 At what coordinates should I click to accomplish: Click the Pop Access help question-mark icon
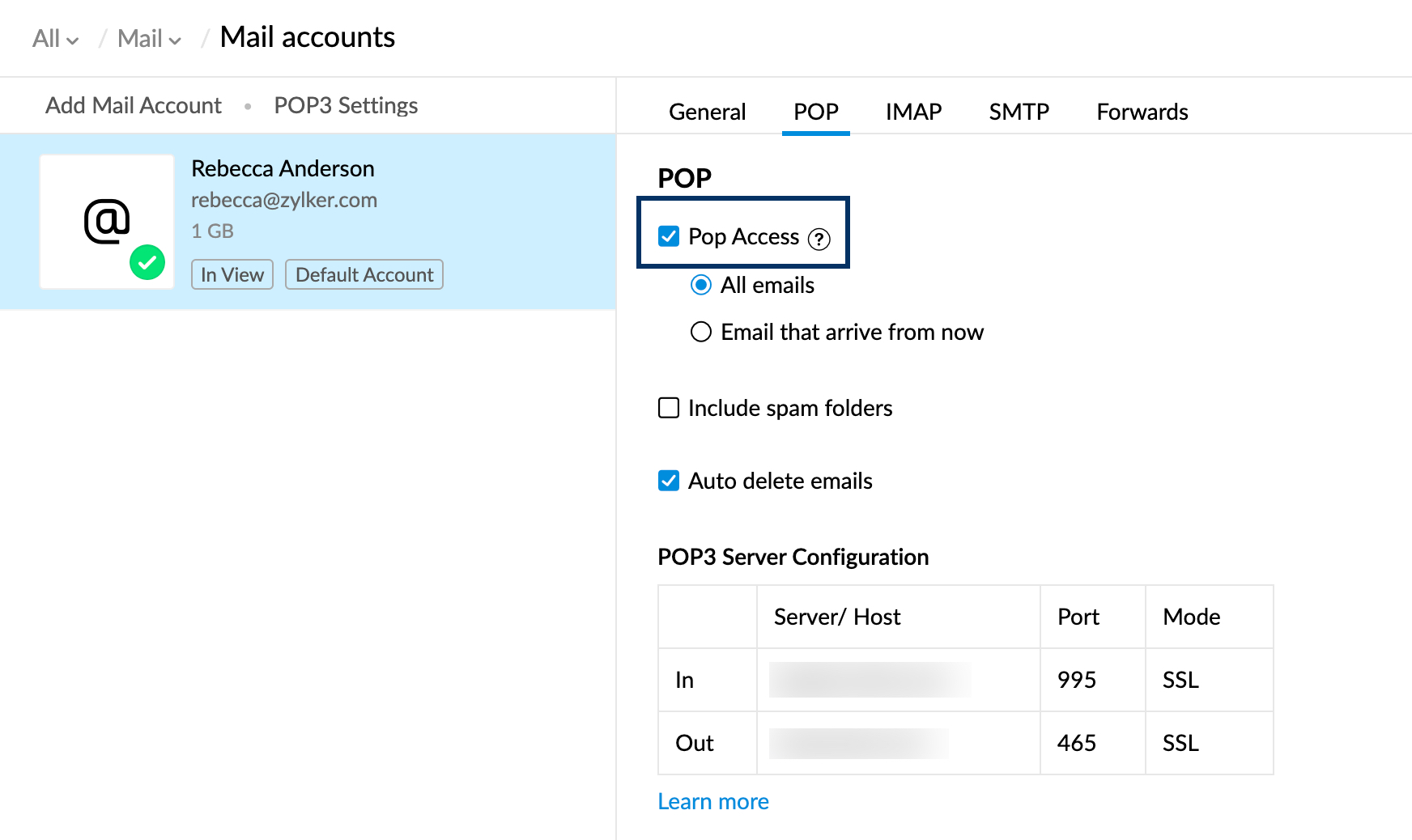[819, 239]
